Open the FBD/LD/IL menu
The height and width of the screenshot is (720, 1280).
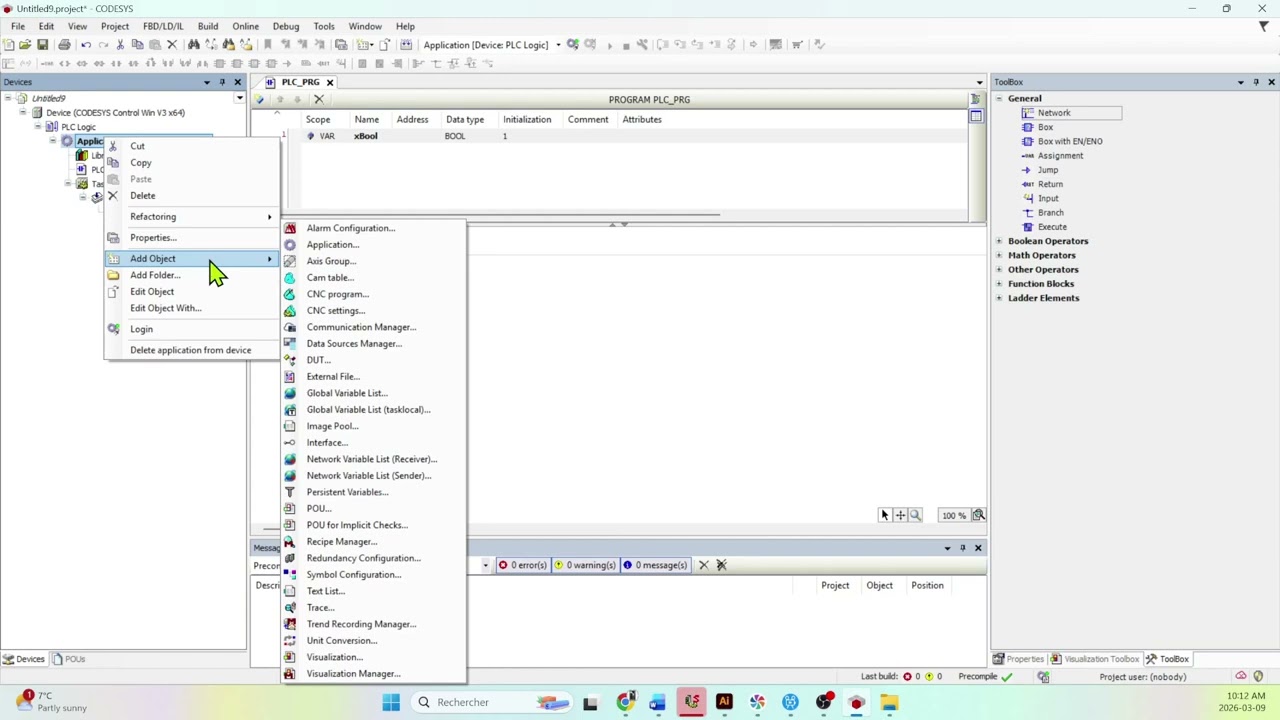[163, 26]
